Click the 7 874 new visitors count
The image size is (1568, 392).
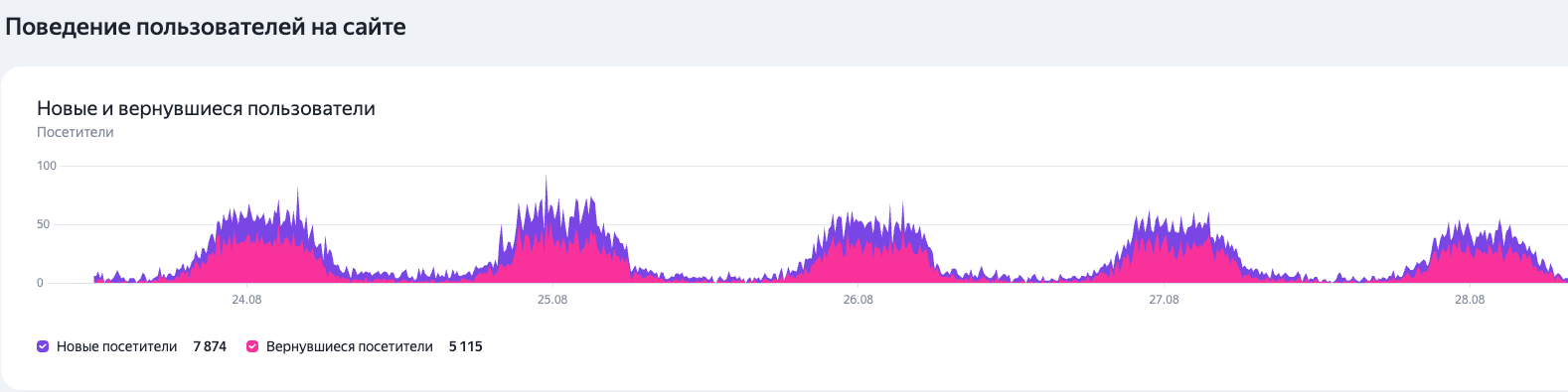click(210, 346)
